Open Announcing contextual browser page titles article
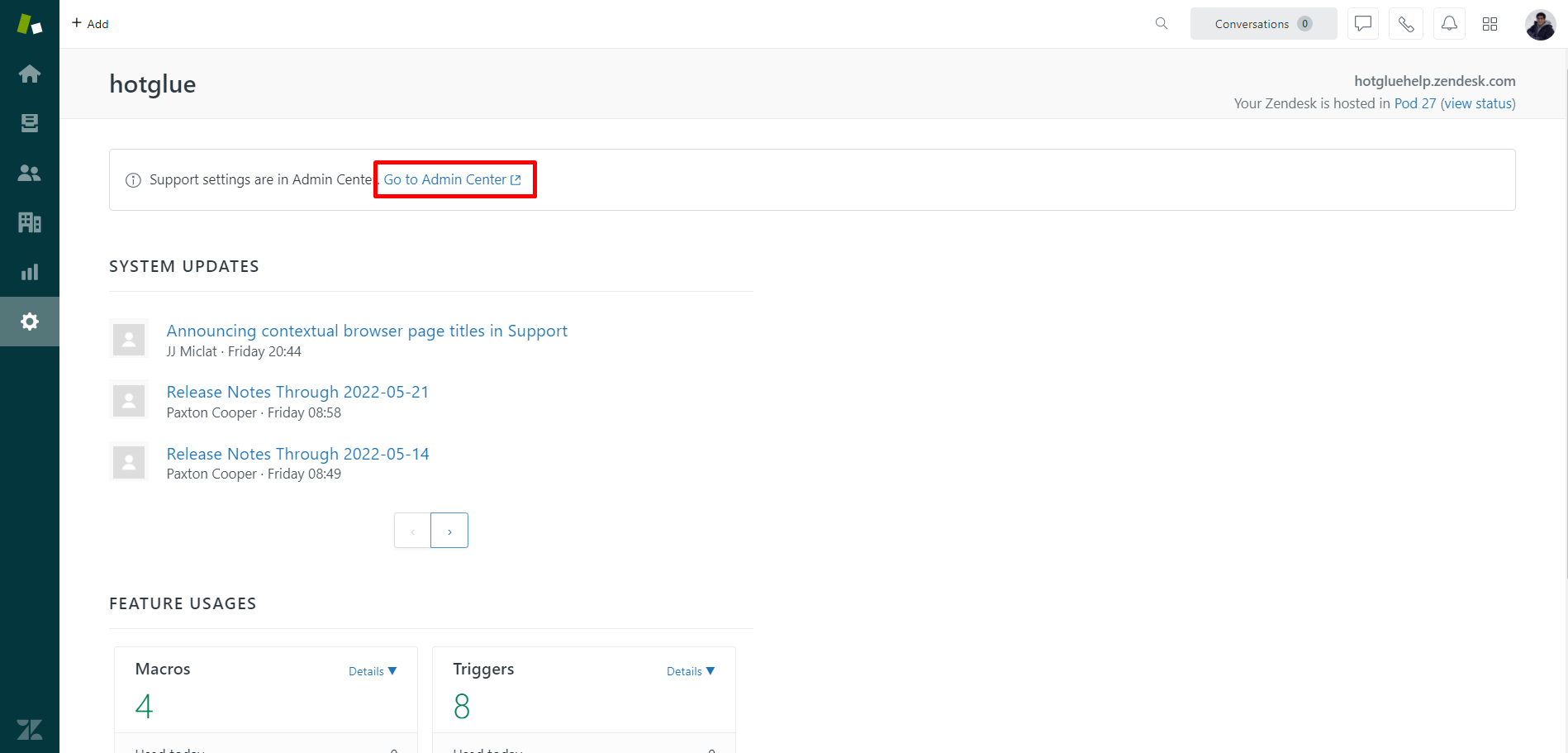1568x753 pixels. pyautogui.click(x=367, y=331)
